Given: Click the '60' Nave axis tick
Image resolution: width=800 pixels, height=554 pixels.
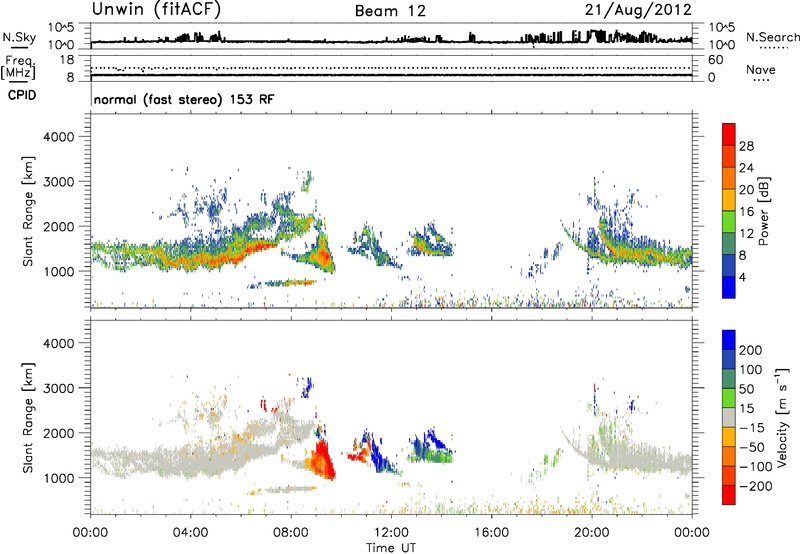Looking at the screenshot, I should pyautogui.click(x=715, y=60).
